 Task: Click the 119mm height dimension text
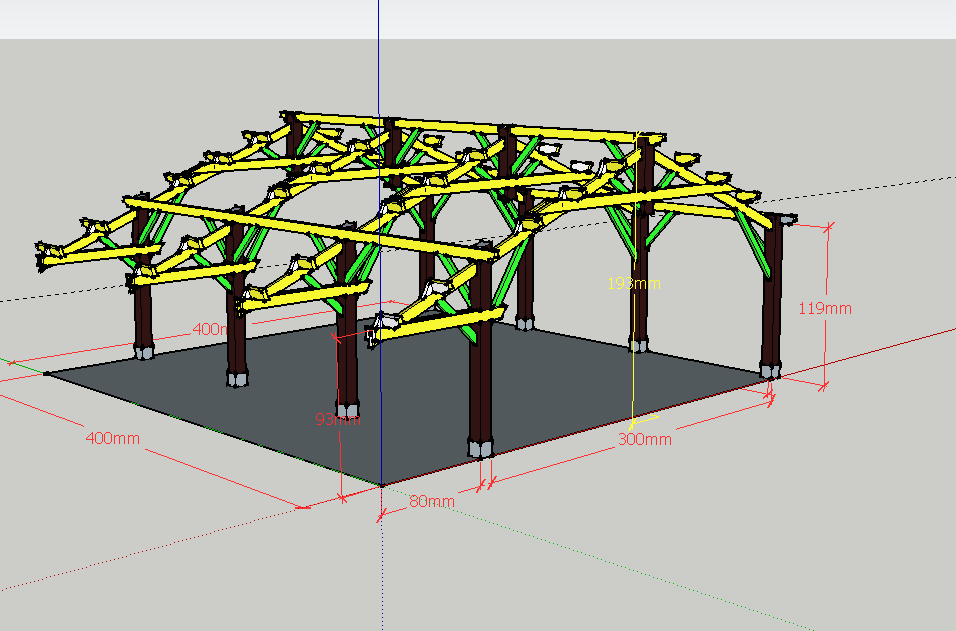(825, 309)
